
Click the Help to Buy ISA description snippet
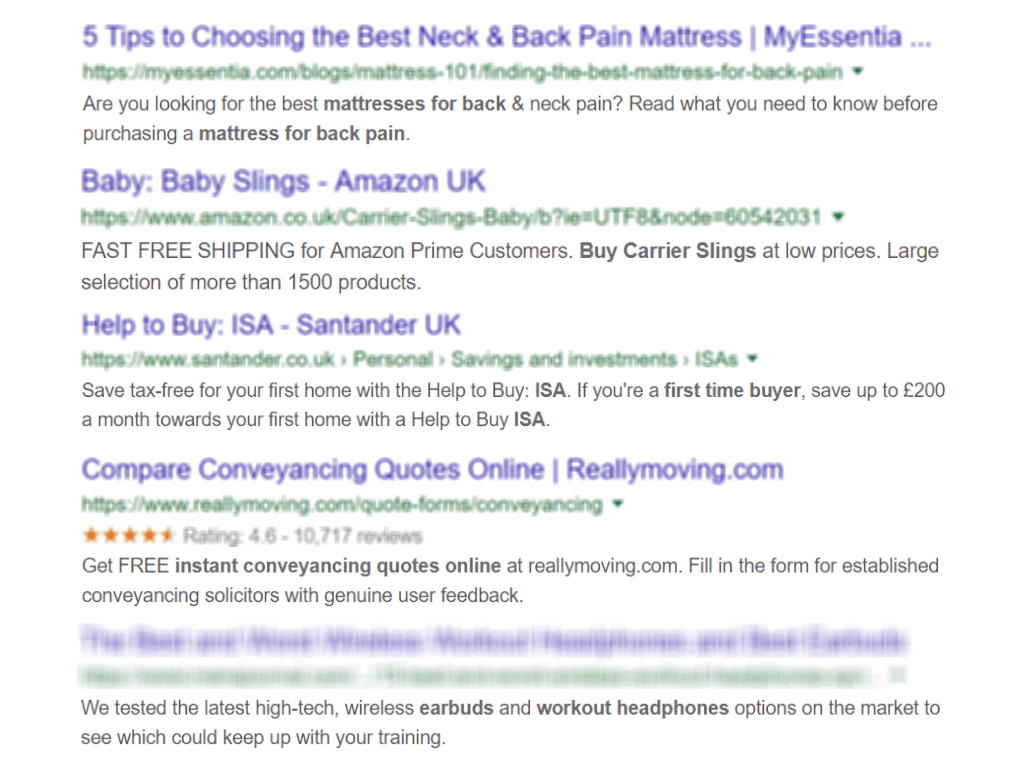[512, 405]
